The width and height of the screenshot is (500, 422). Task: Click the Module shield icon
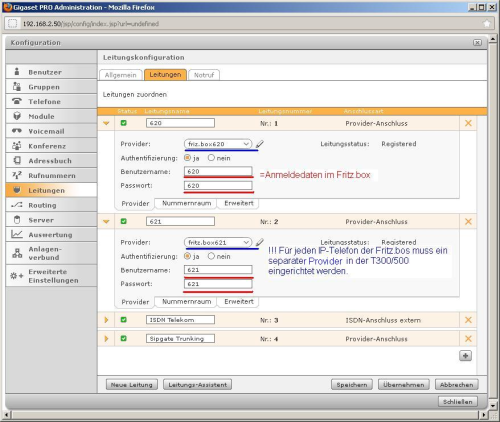[x=17, y=116]
